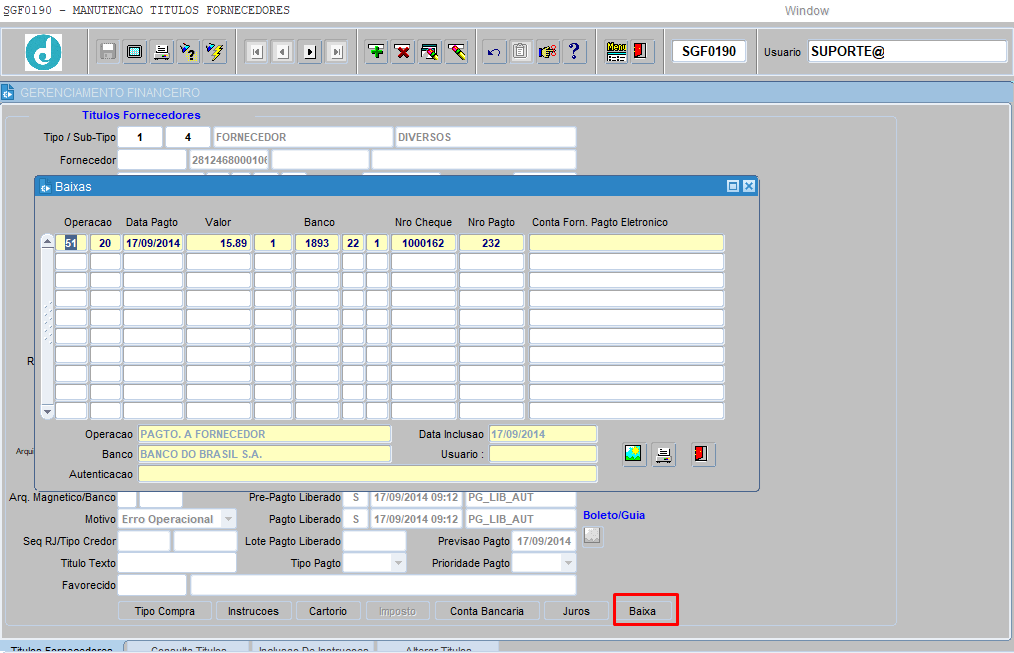
Task: Click the Operacao cell containing 51
Action: tap(71, 243)
